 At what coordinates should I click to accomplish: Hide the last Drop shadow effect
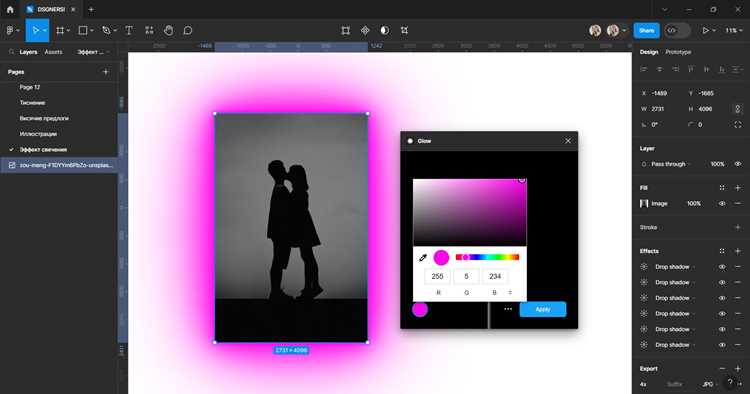[x=722, y=345]
